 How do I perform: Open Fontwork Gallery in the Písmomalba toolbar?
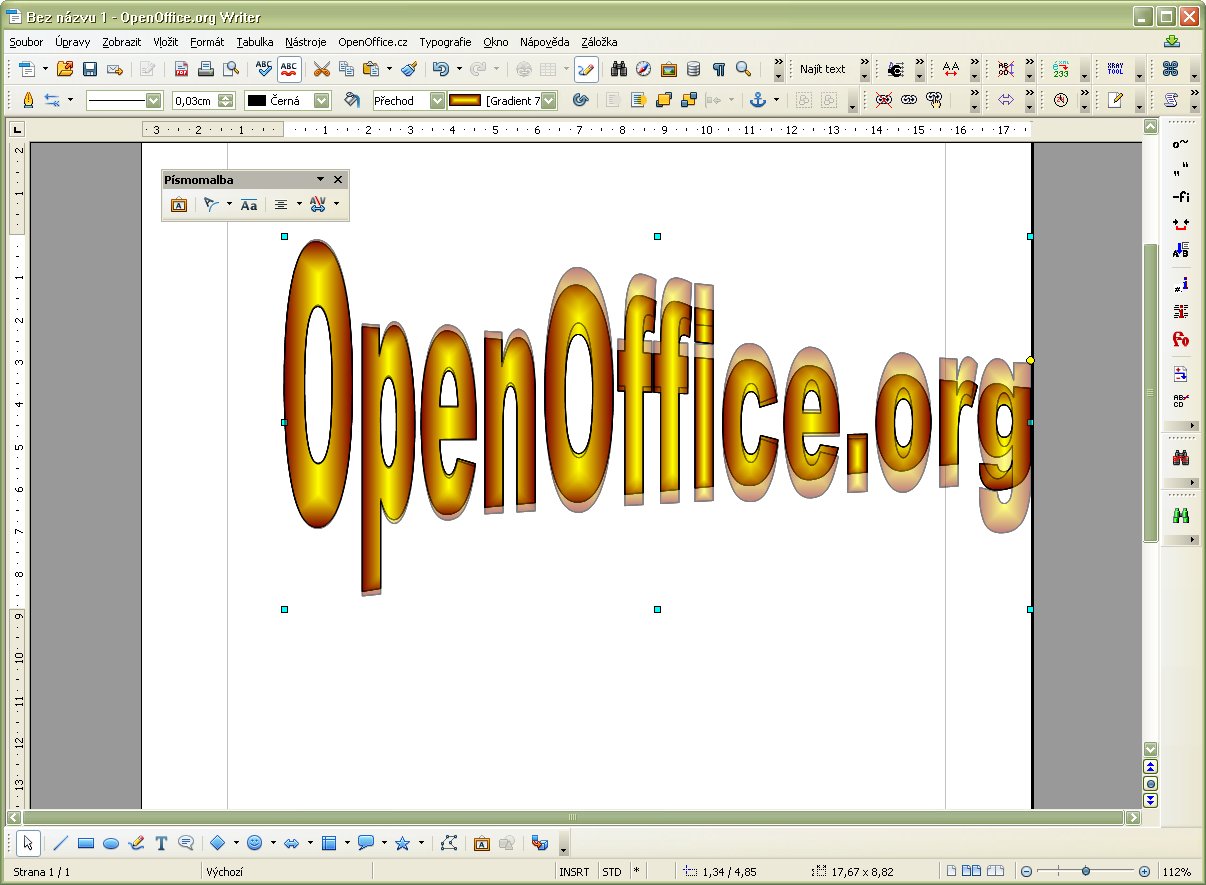179,204
